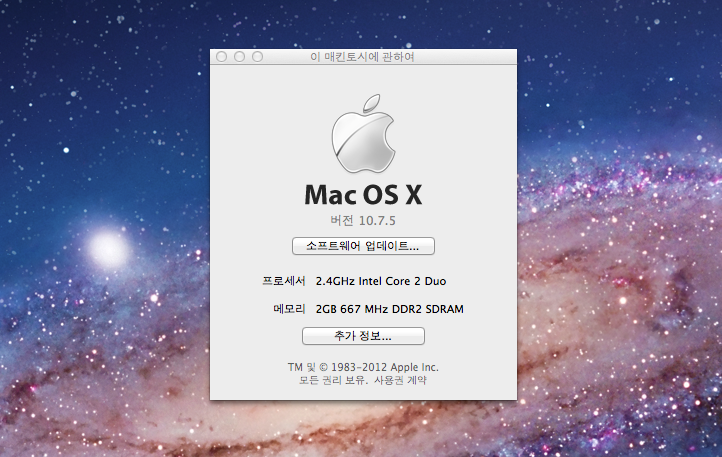Click the zoom button in the title bar
This screenshot has height=457, width=722.
pyautogui.click(x=258, y=57)
